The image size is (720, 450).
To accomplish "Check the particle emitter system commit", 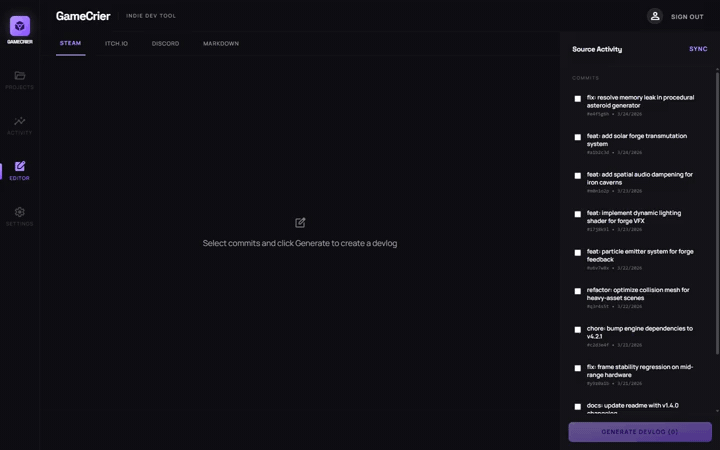I will click(578, 253).
